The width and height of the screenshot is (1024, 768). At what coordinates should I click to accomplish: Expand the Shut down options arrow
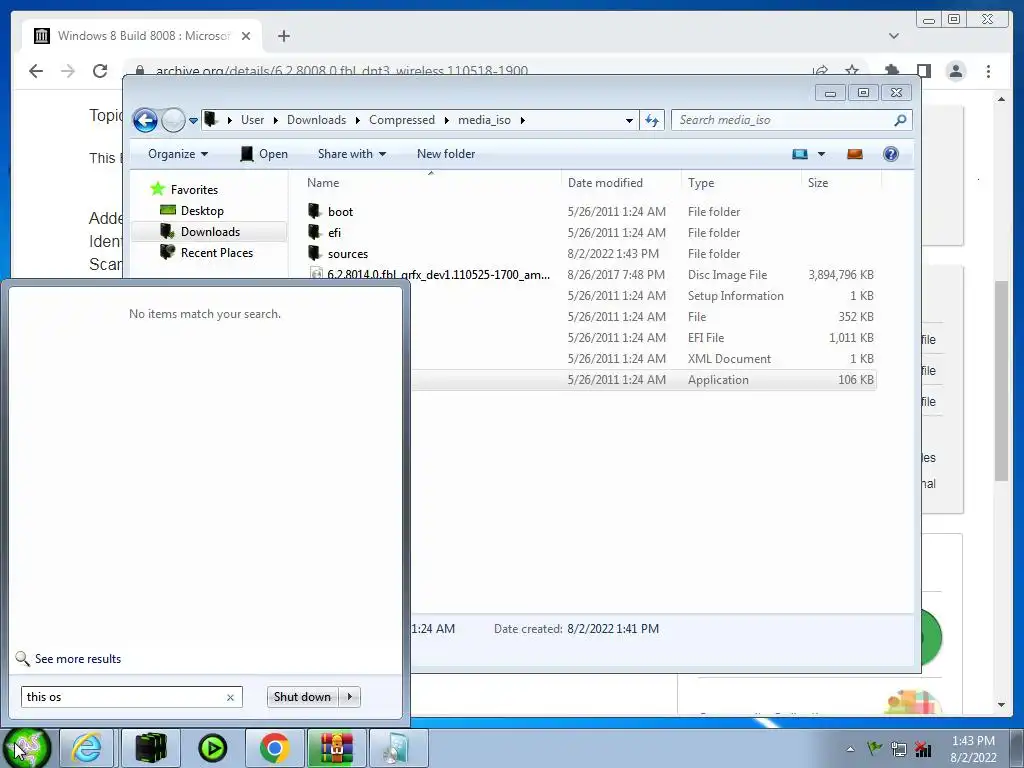(350, 697)
